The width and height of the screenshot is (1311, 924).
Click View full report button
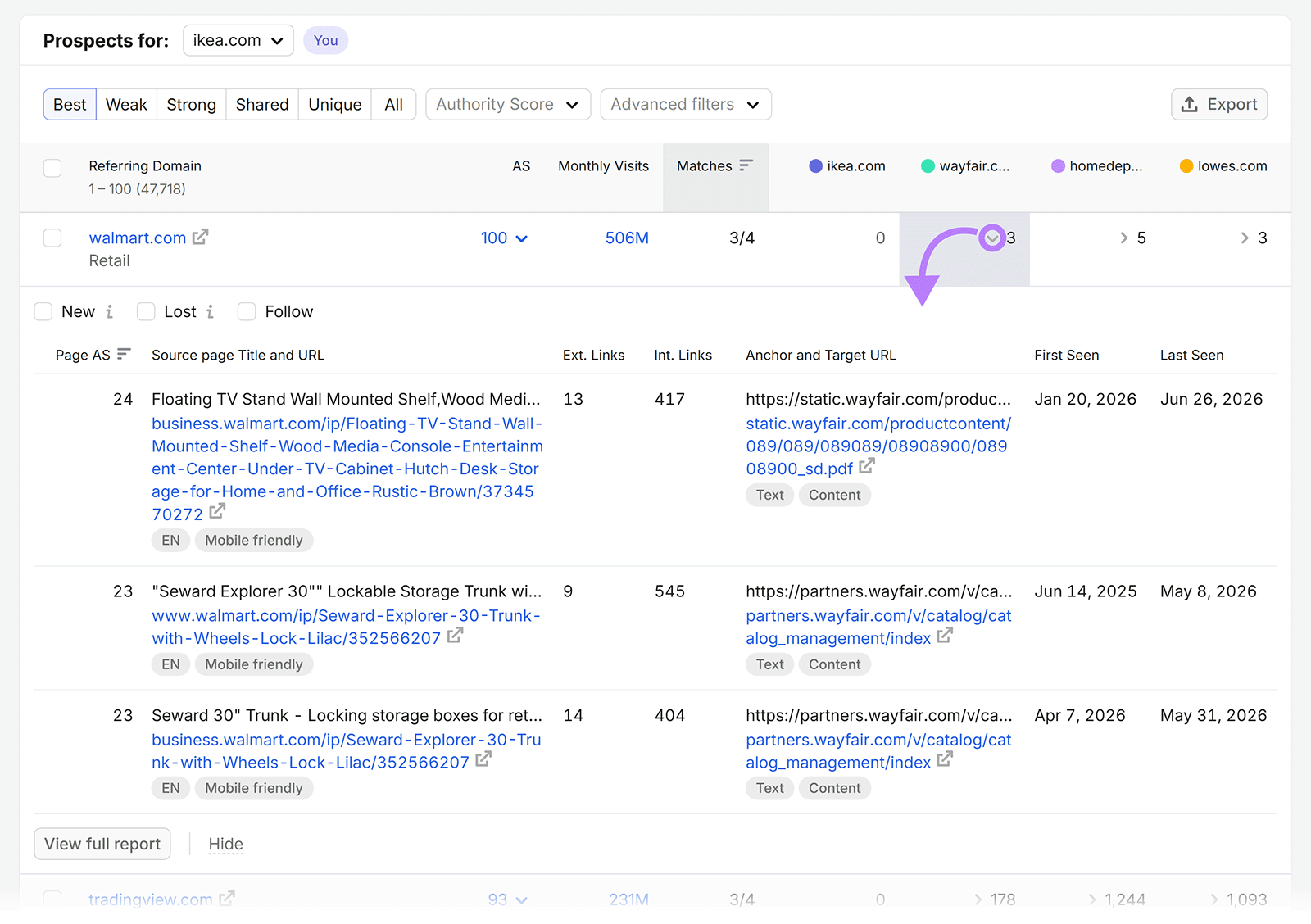(x=102, y=844)
